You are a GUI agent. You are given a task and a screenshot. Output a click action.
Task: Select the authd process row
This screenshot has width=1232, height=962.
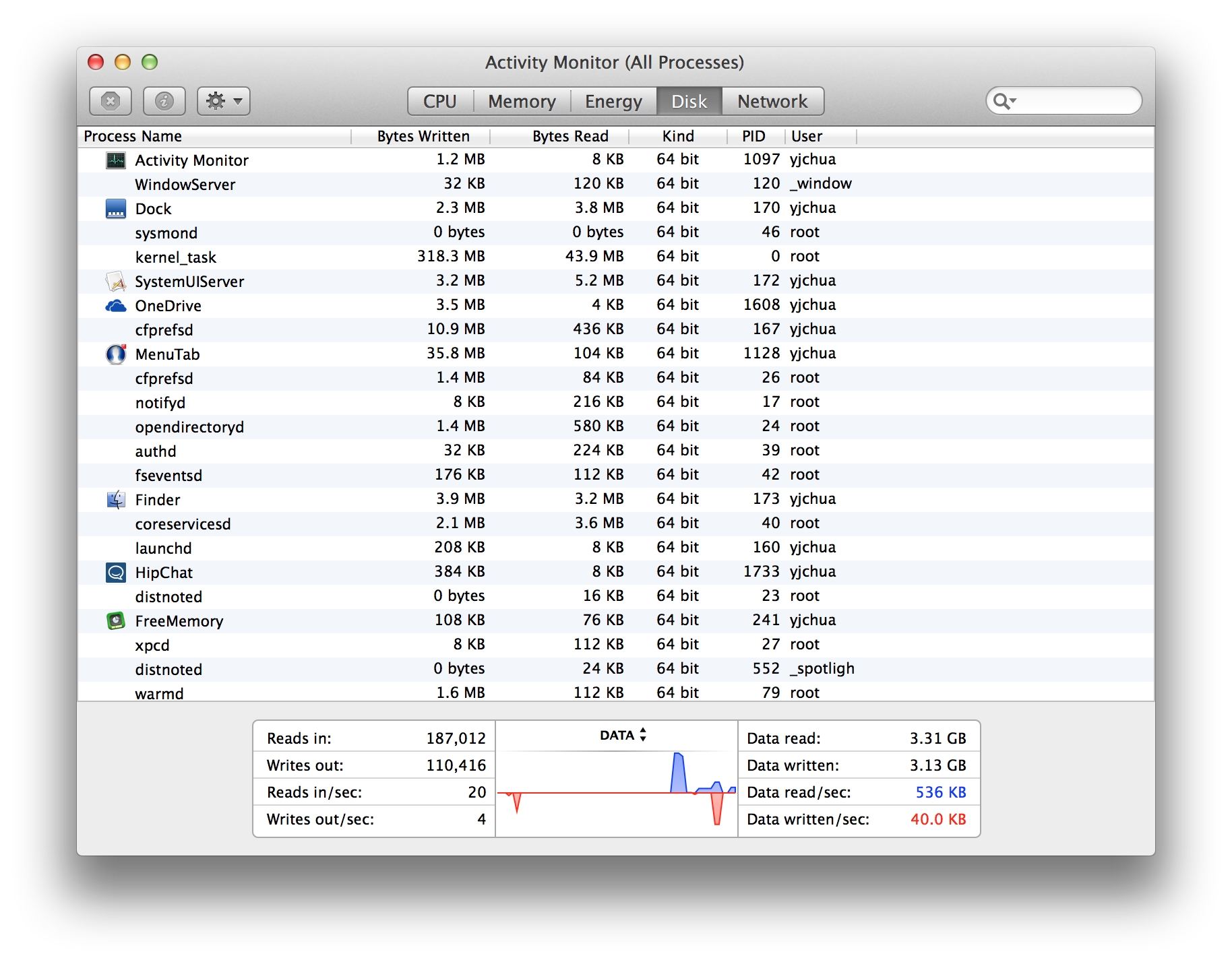616,451
